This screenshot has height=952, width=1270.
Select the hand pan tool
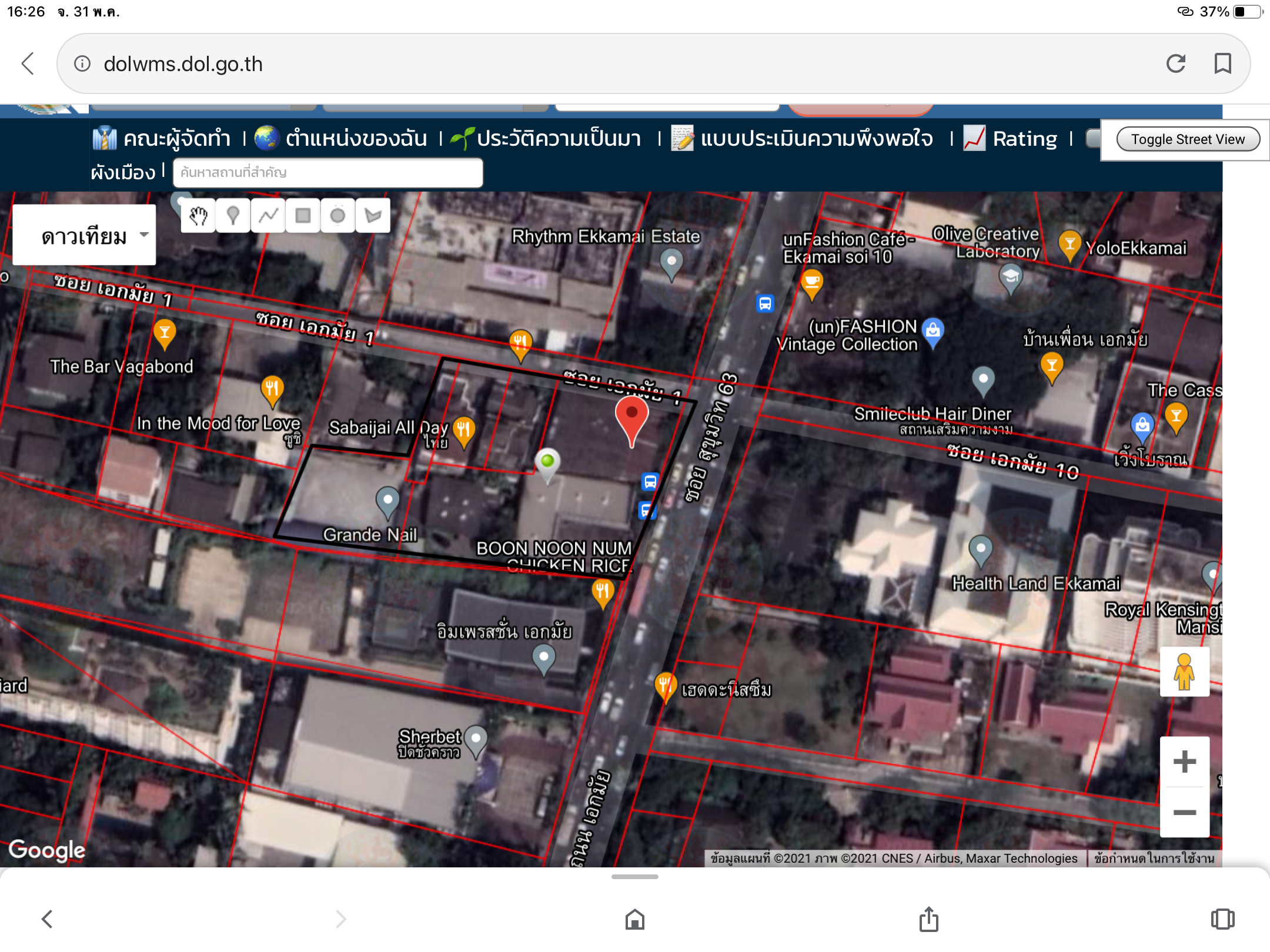click(198, 216)
